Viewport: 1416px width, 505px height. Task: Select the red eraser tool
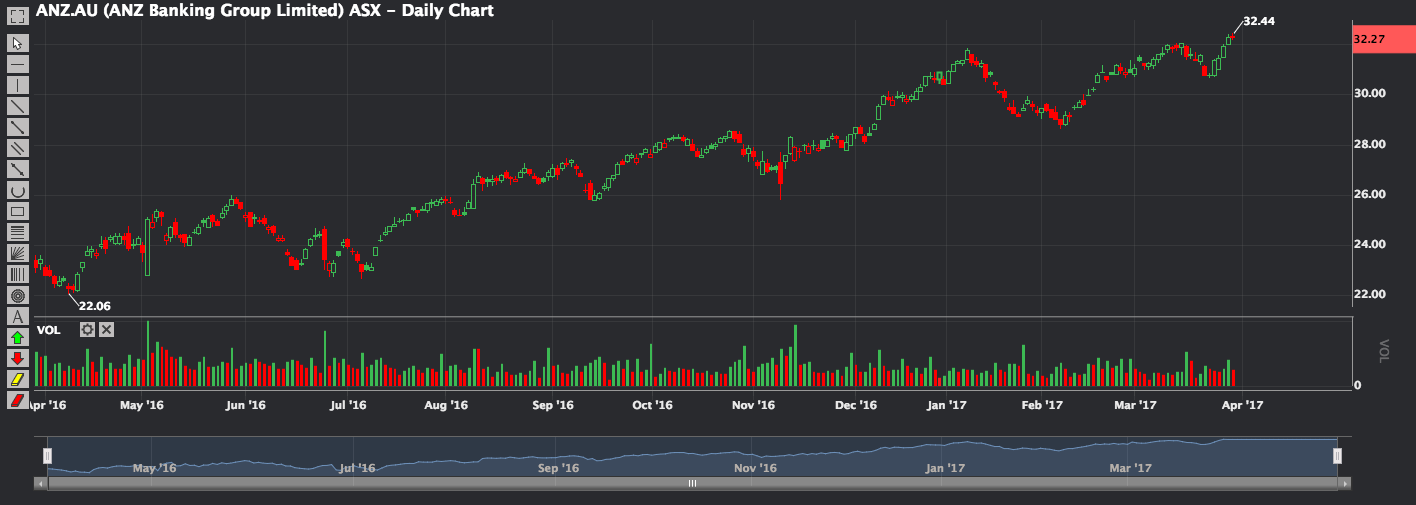[x=17, y=400]
